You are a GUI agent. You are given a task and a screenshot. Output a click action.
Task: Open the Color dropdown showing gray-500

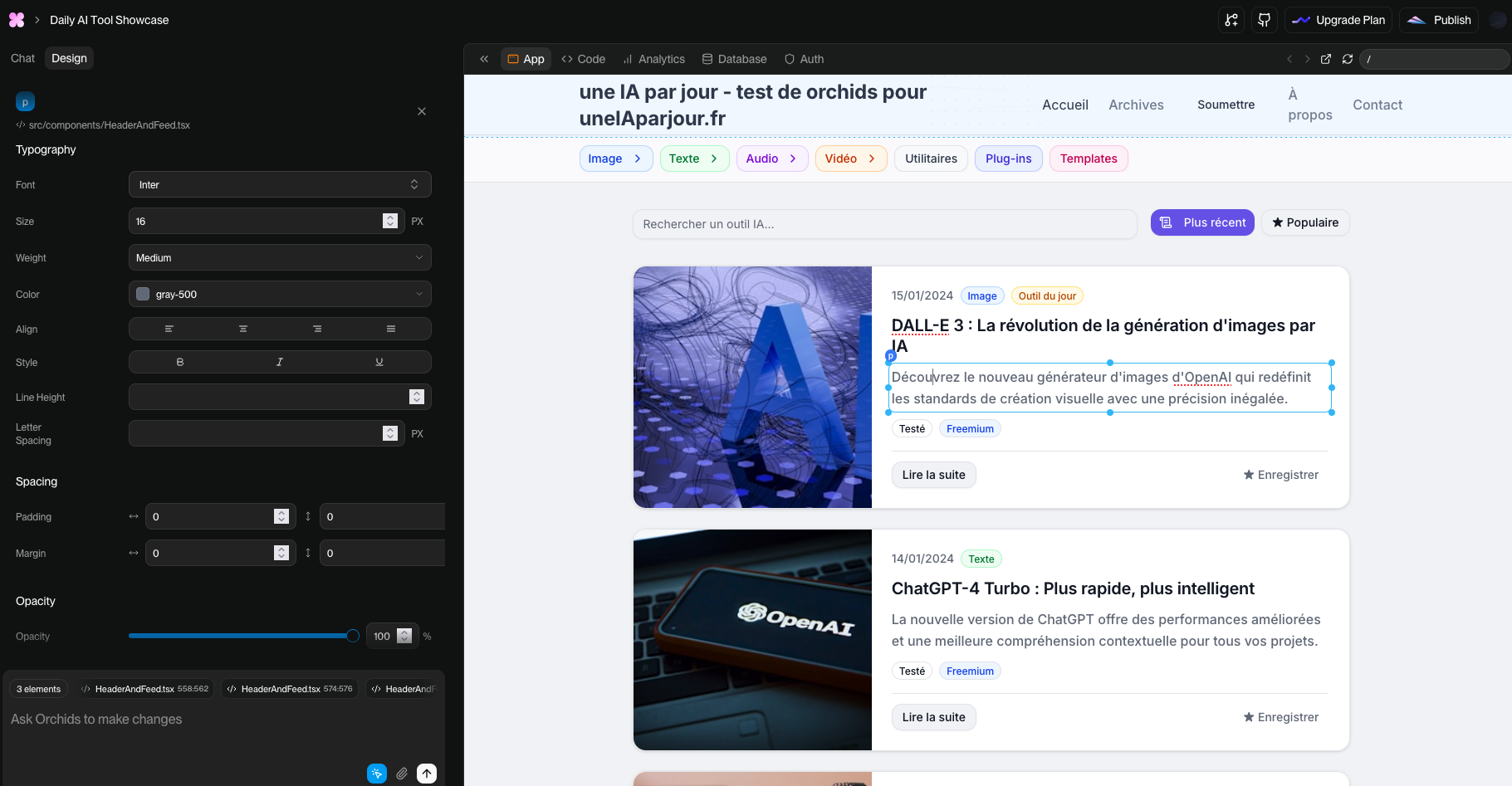pos(280,294)
